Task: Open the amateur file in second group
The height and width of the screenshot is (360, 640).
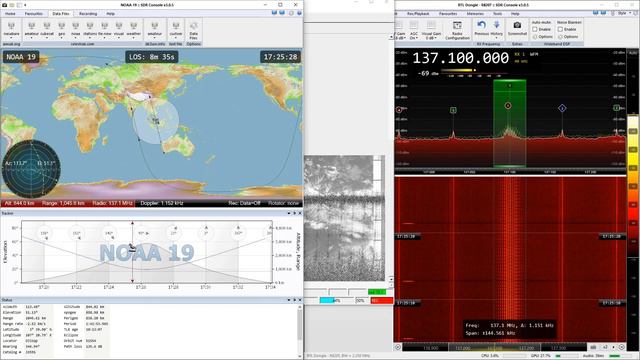Action: pos(154,29)
